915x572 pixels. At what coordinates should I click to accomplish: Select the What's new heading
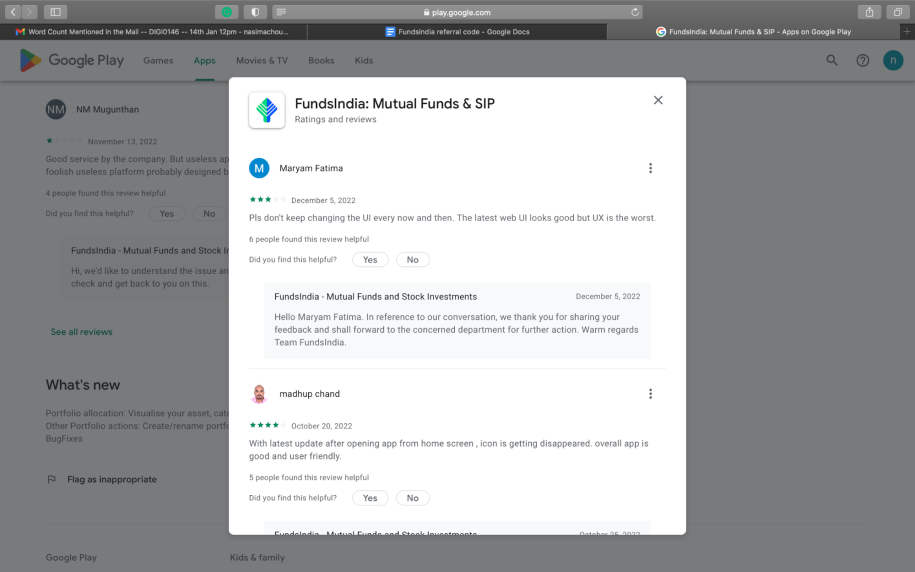point(83,385)
